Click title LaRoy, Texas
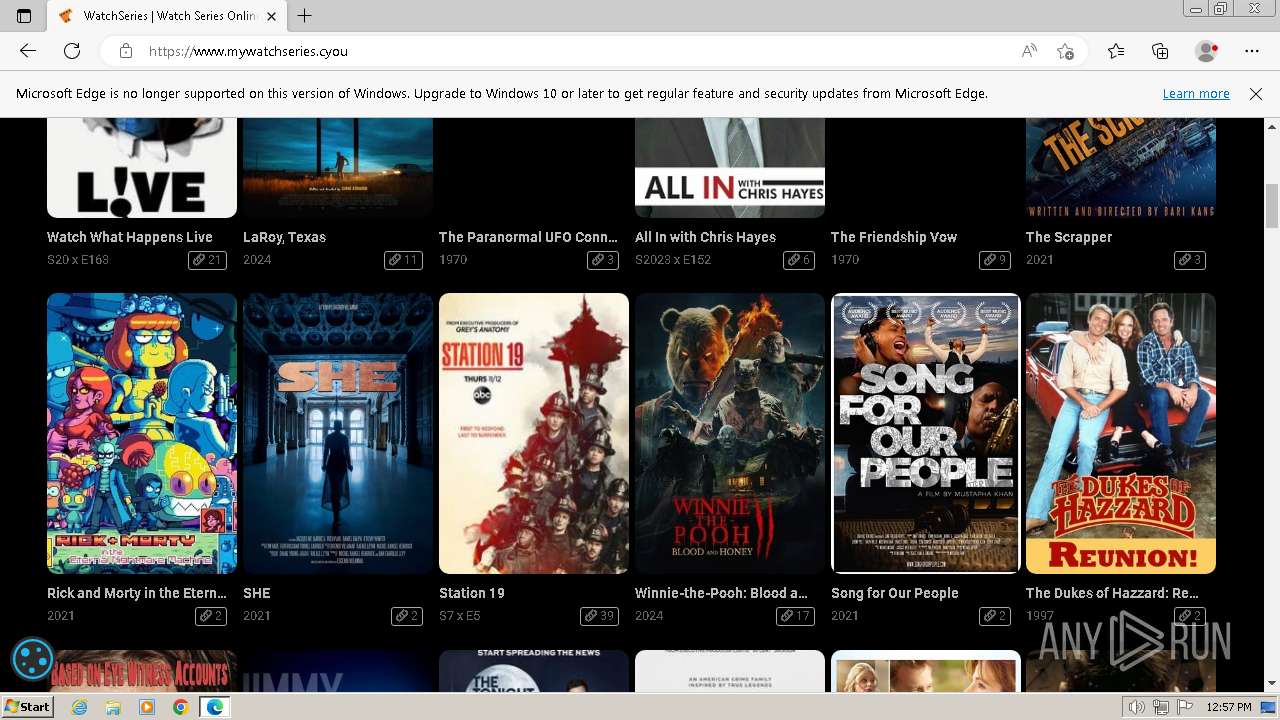This screenshot has width=1280, height=720. click(x=284, y=237)
